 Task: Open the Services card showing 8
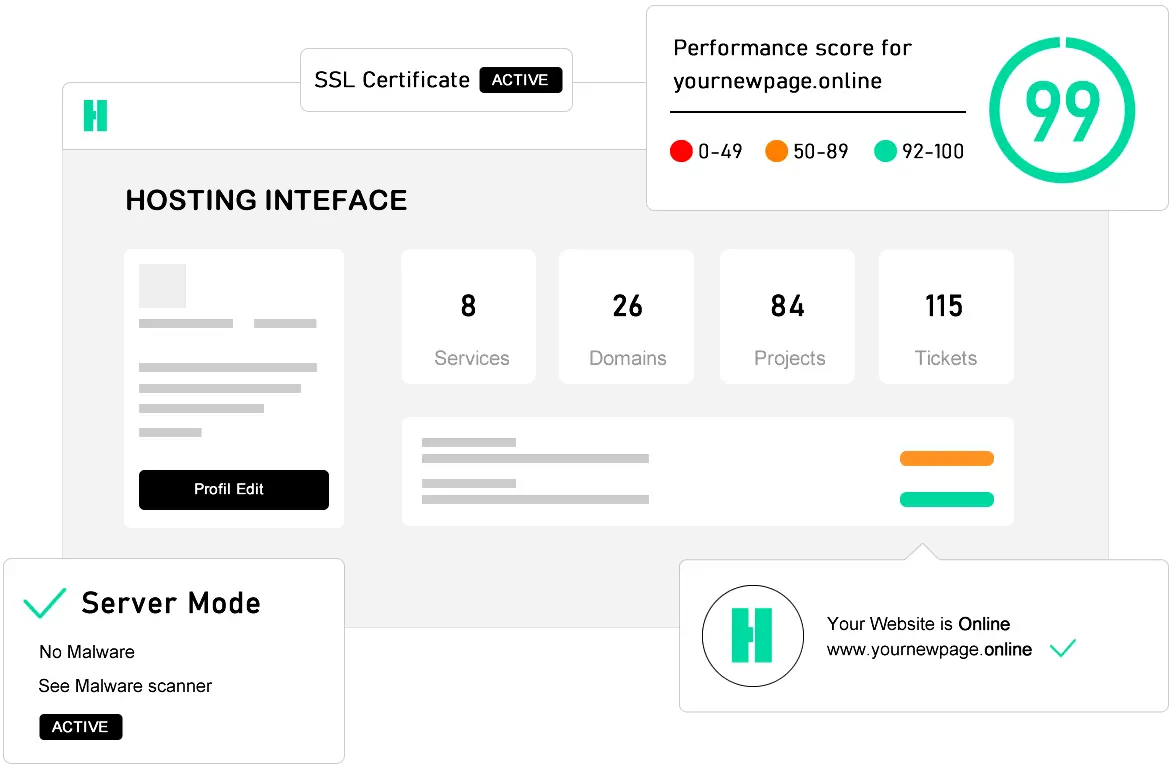pyautogui.click(x=468, y=316)
